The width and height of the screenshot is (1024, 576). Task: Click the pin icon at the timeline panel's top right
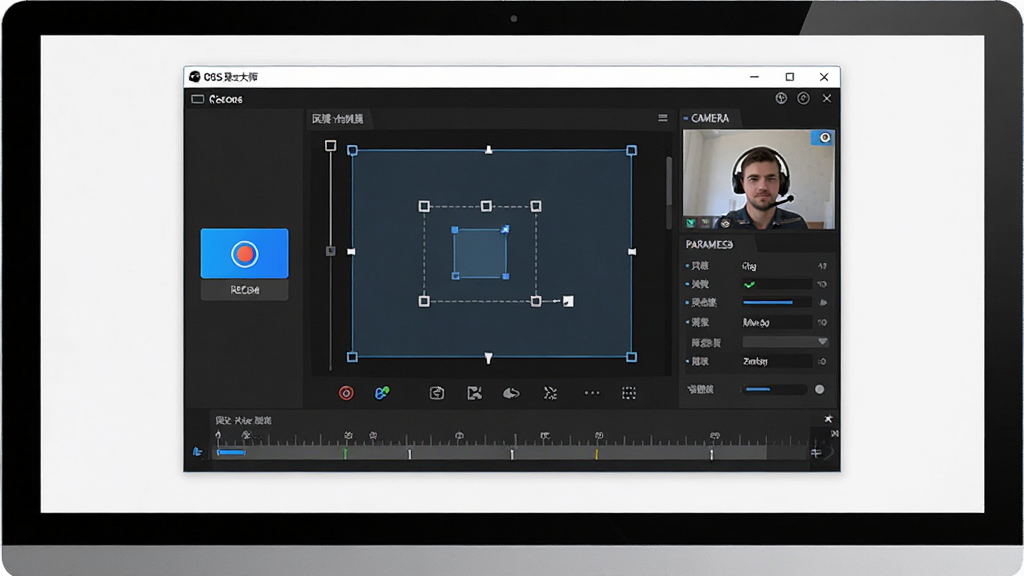point(828,419)
